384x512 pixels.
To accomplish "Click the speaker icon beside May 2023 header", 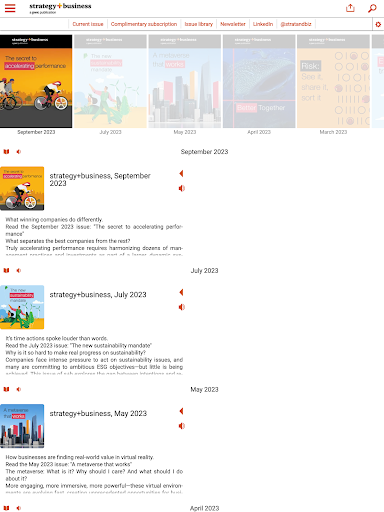I will [x=19, y=389].
